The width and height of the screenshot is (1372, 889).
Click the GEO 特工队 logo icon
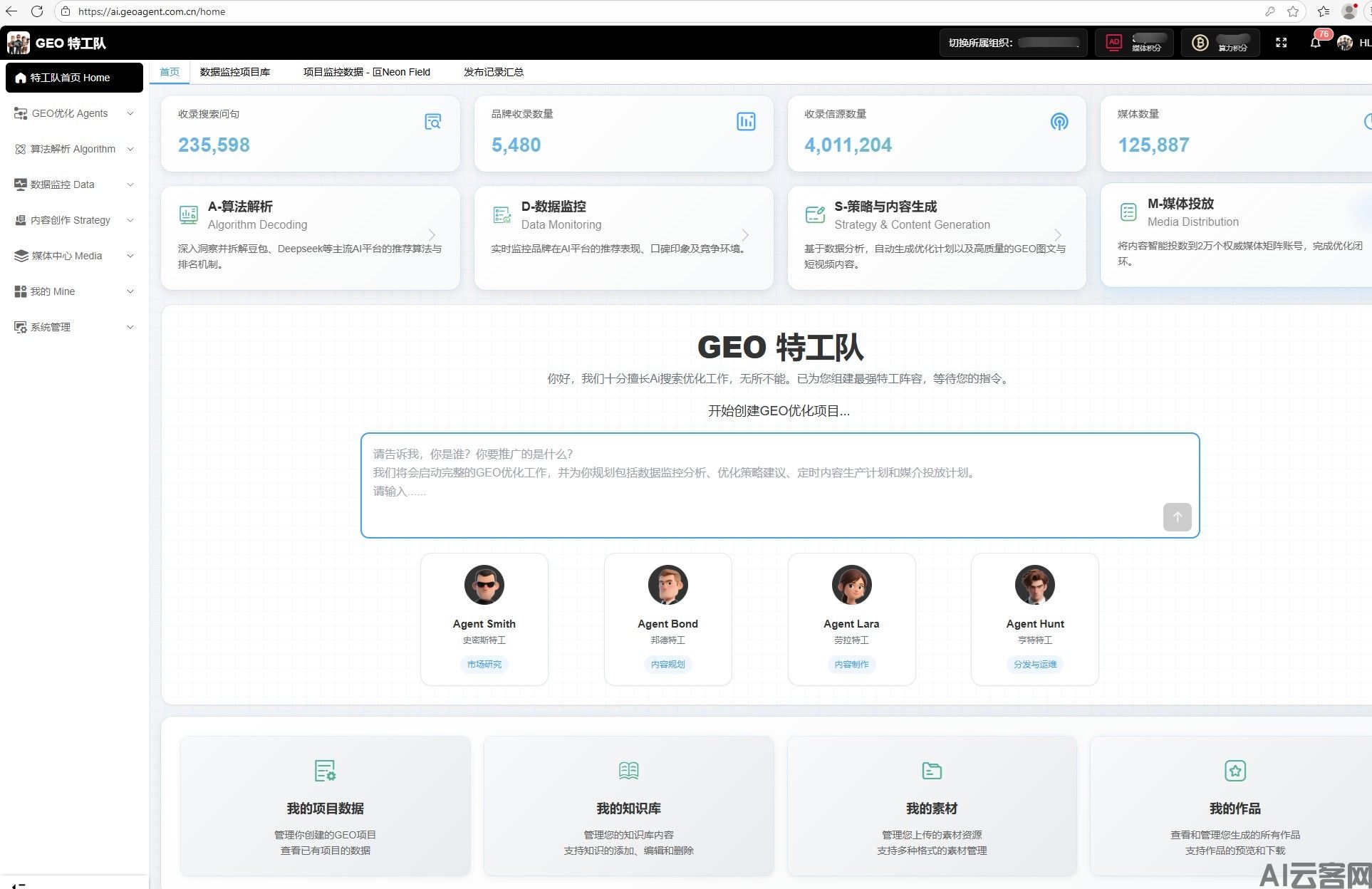click(19, 43)
